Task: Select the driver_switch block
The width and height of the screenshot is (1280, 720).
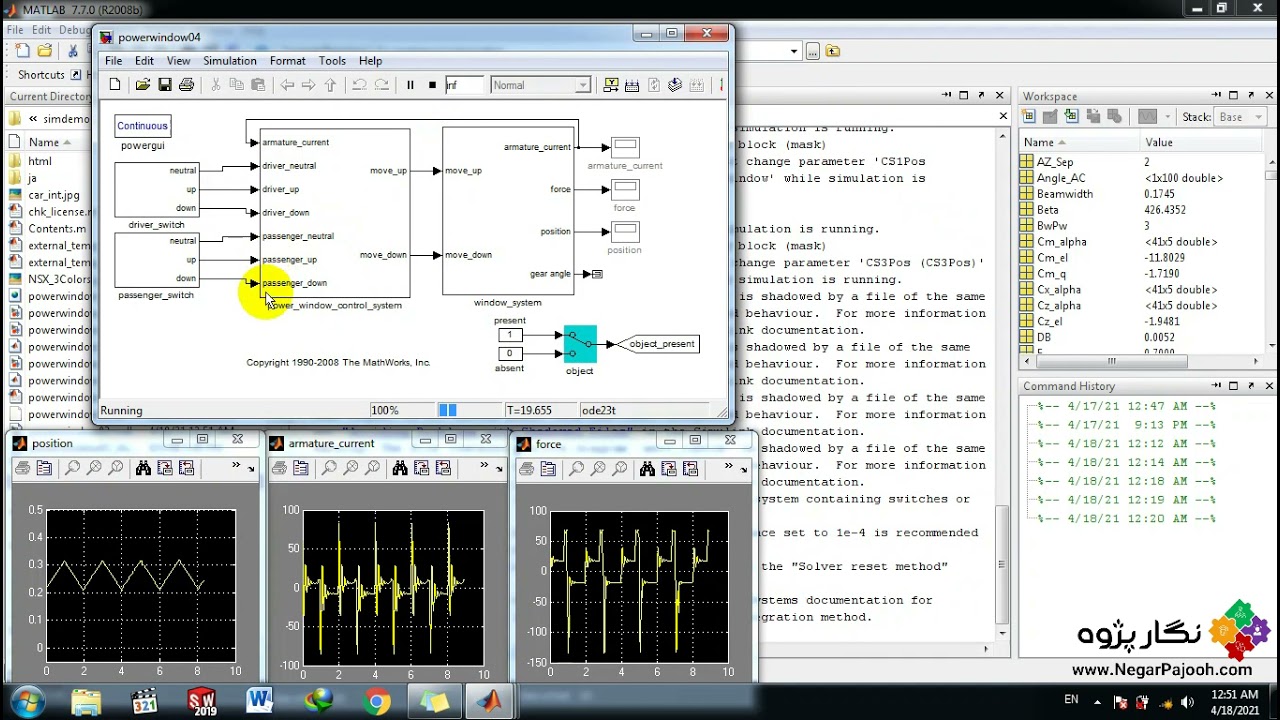Action: pos(156,190)
